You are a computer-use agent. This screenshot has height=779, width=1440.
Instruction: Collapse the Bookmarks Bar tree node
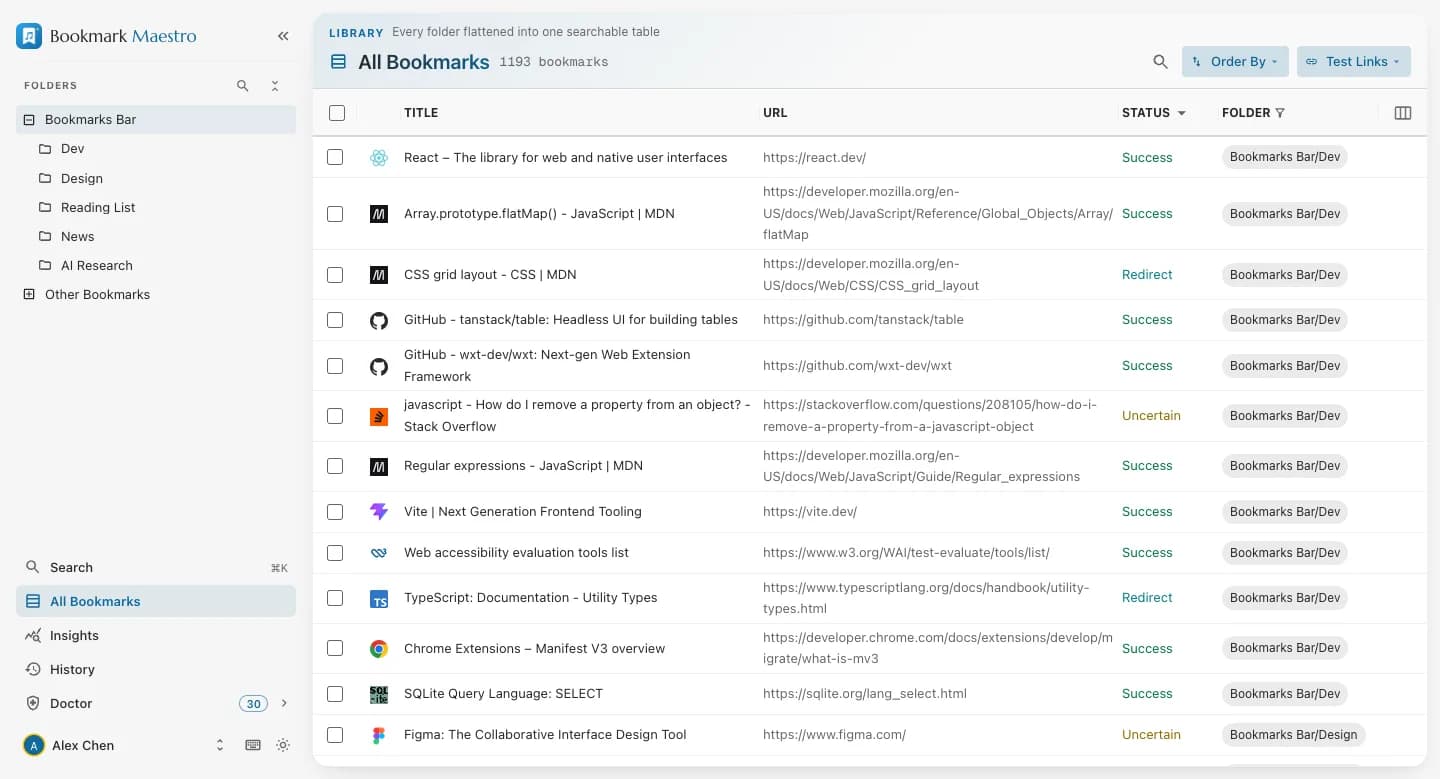pos(29,120)
